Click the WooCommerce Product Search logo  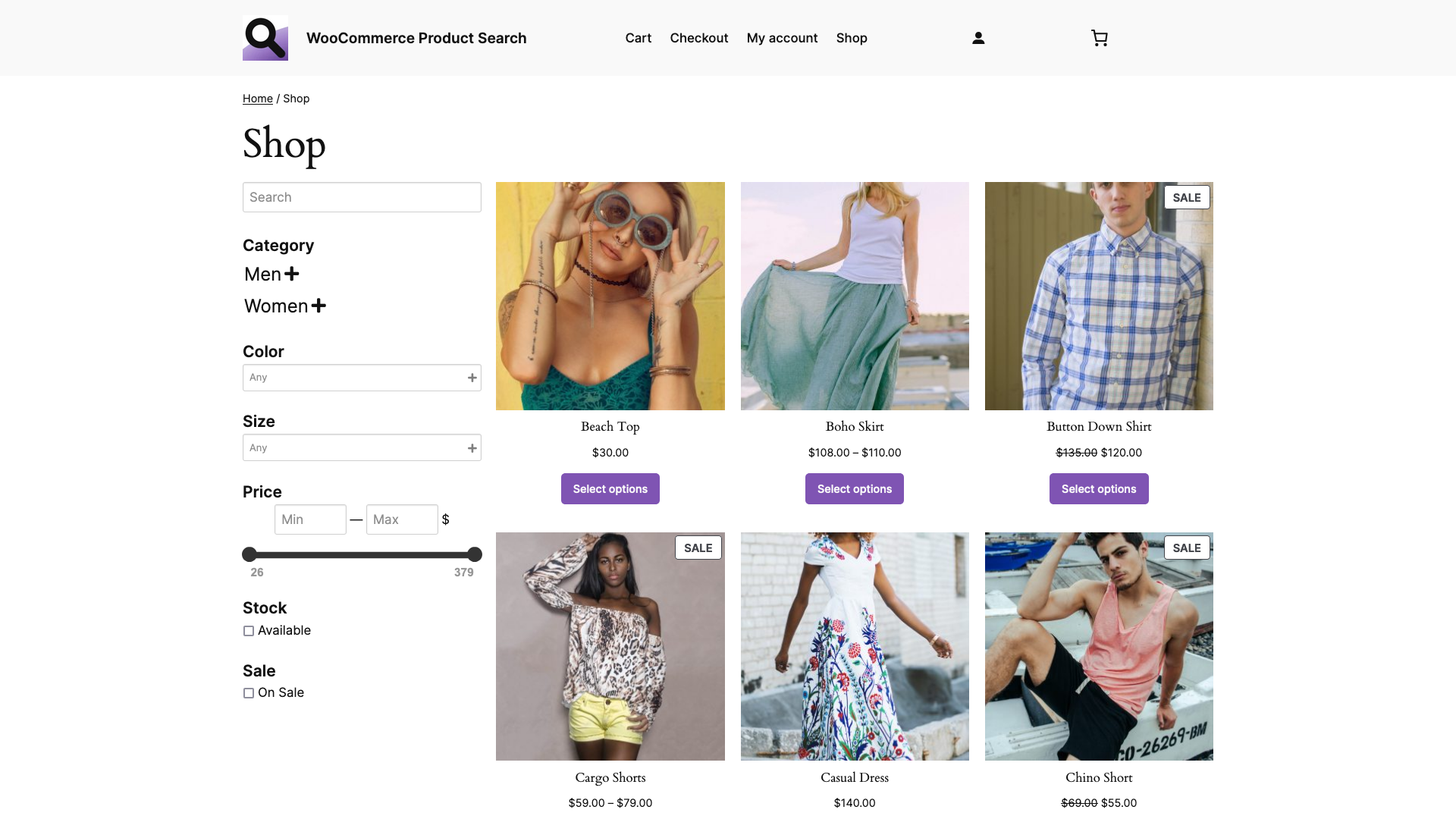[265, 38]
